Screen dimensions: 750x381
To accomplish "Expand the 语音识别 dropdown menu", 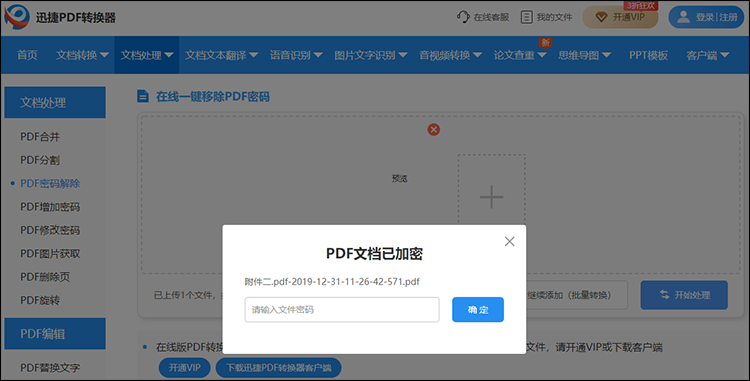I will click(x=318, y=55).
